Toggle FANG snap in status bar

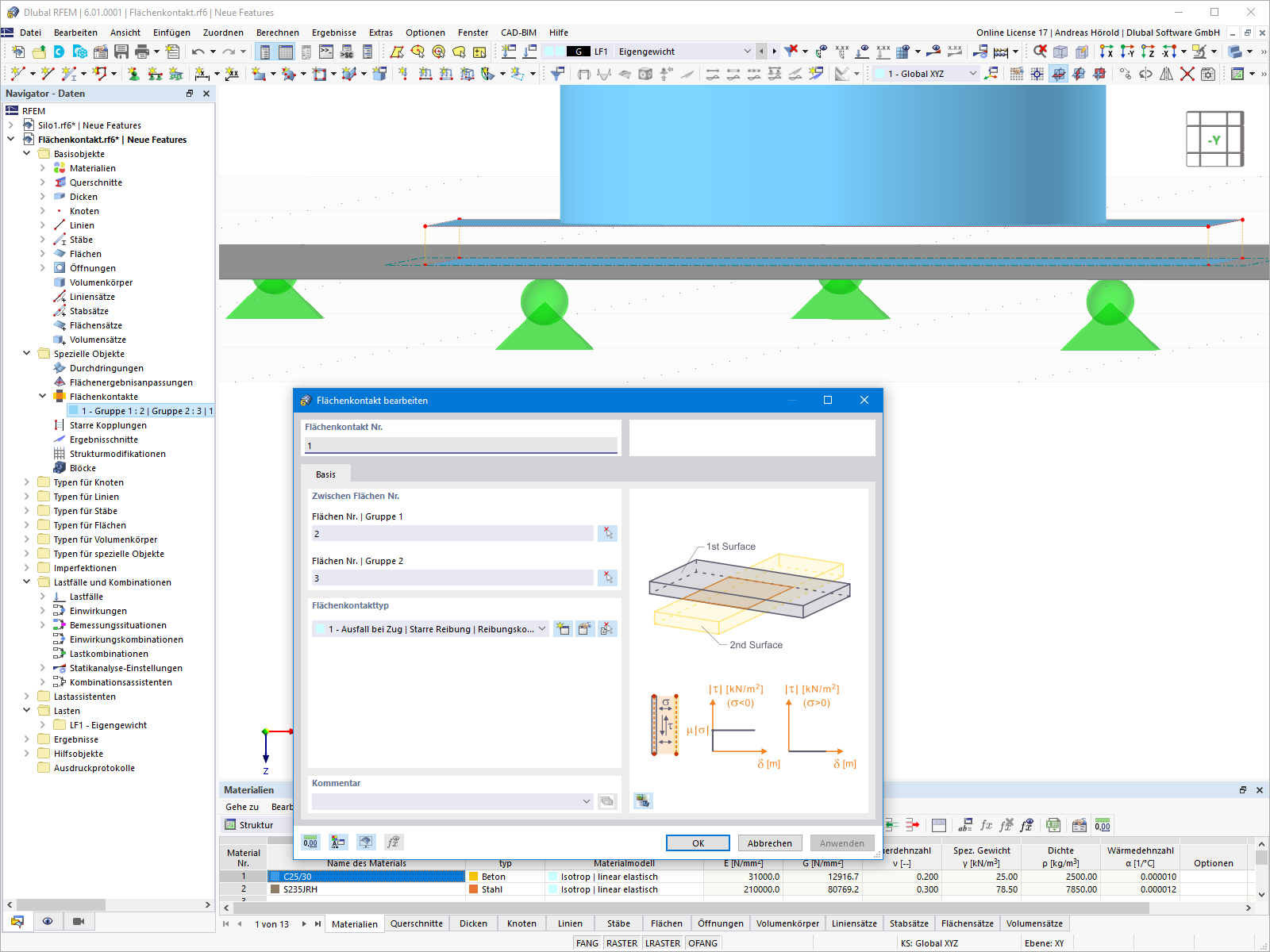point(587,943)
